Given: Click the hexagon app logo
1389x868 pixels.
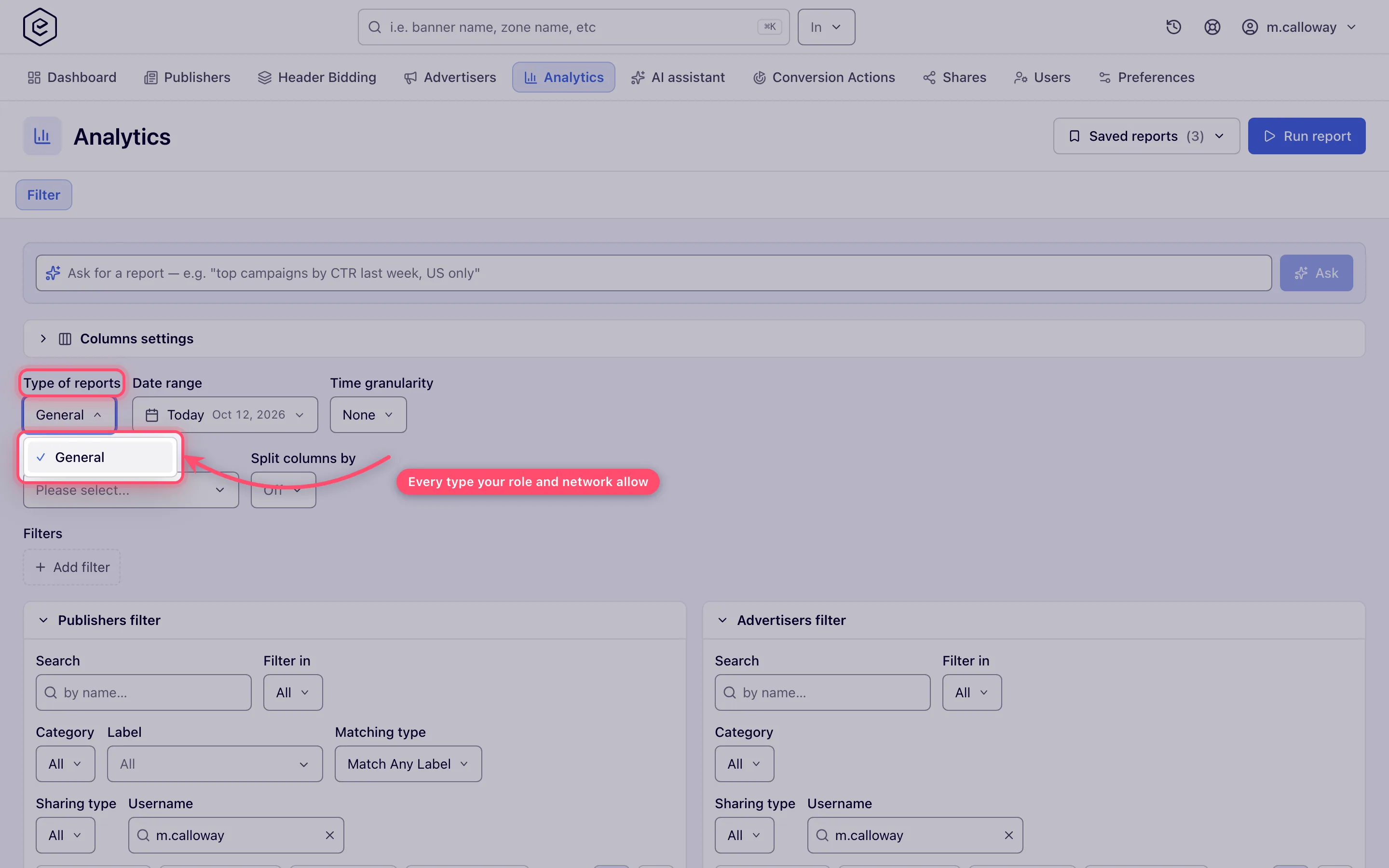Looking at the screenshot, I should click(40, 27).
